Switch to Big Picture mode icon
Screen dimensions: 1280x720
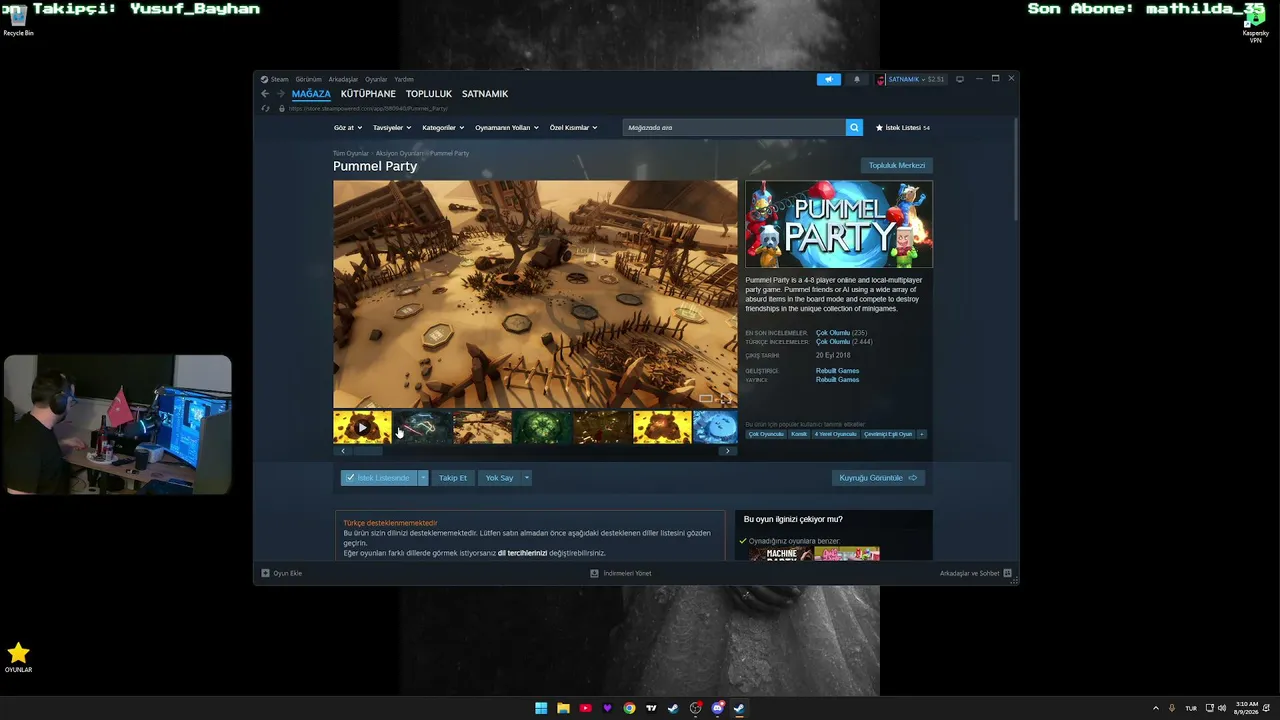(960, 79)
